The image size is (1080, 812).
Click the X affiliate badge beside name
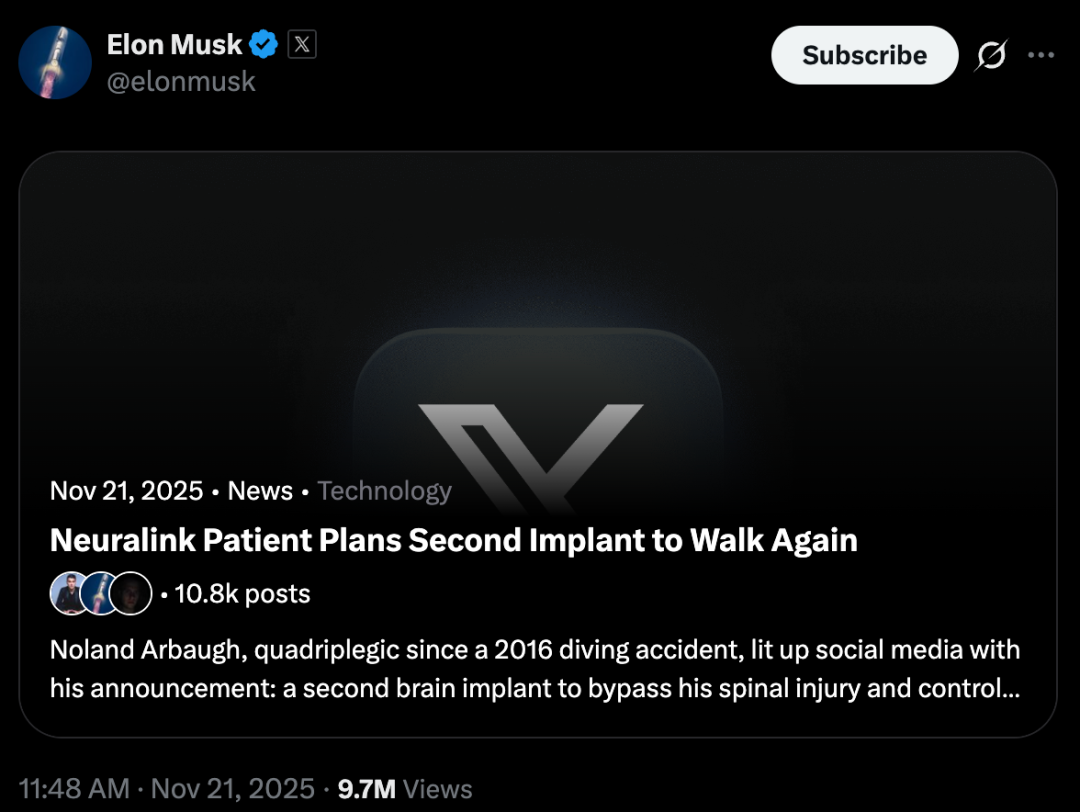pos(302,44)
